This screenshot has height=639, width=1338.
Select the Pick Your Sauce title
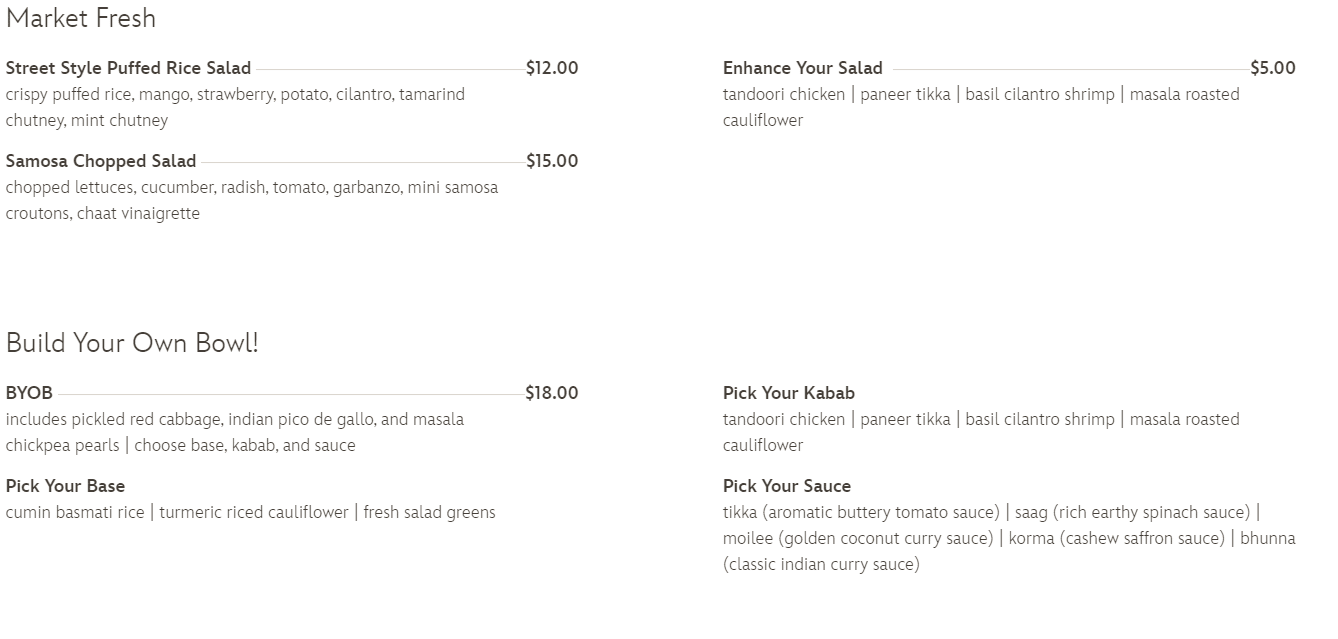pos(786,486)
